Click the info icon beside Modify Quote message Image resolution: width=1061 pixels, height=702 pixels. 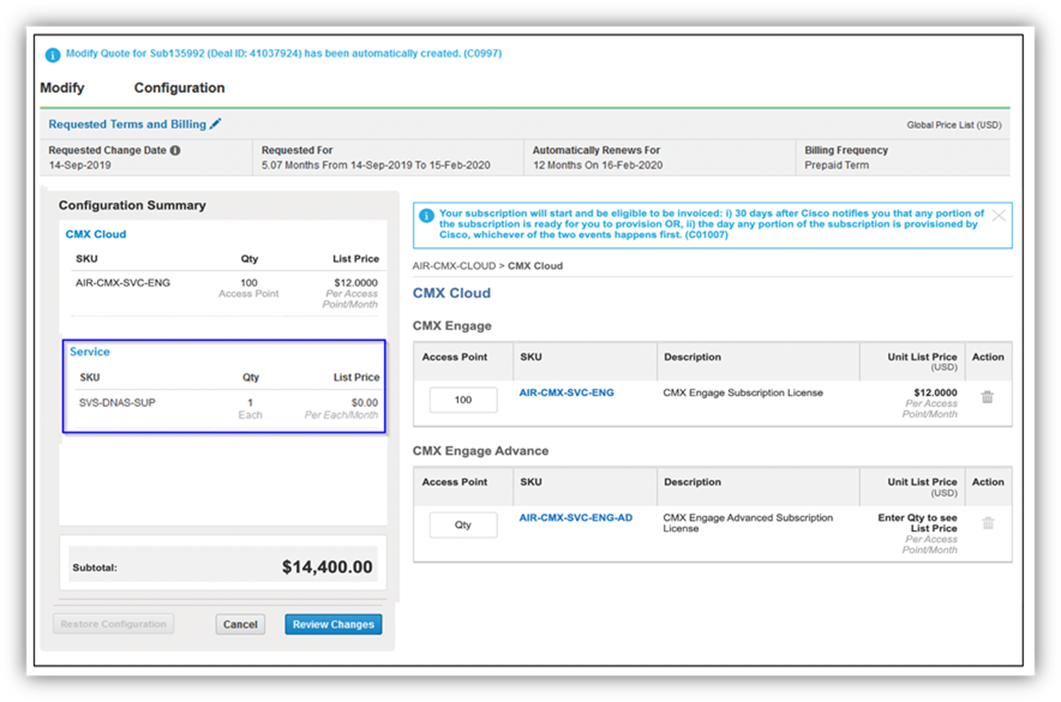point(53,55)
